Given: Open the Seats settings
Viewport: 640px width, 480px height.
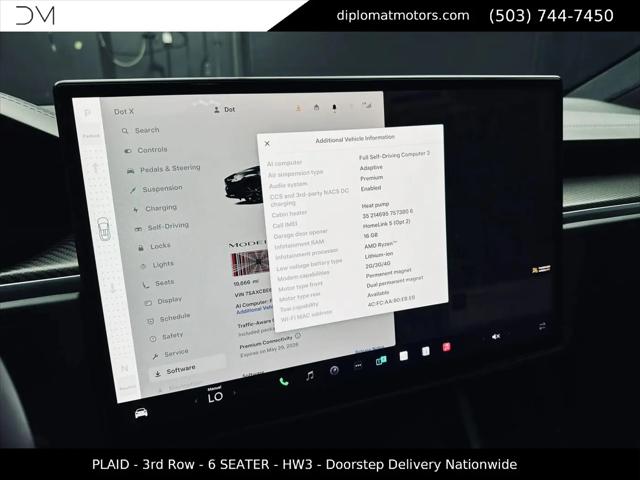Looking at the screenshot, I should [158, 283].
